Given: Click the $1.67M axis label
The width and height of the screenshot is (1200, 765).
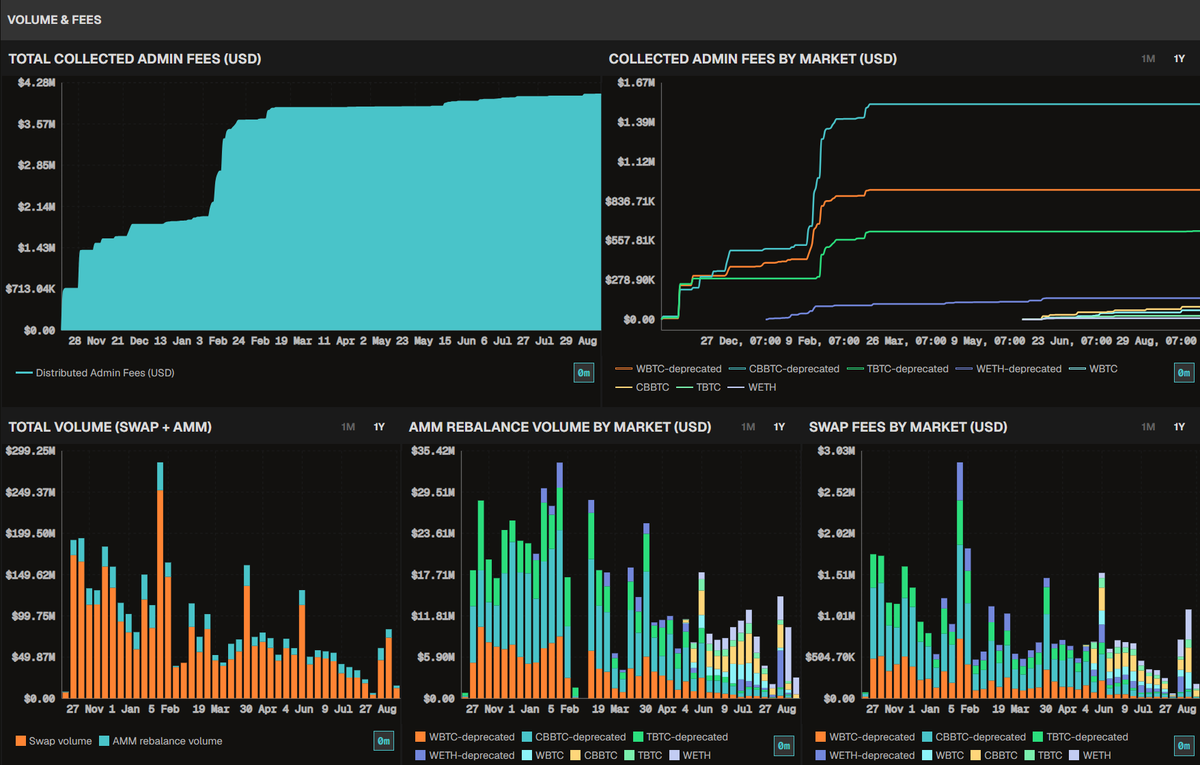Looking at the screenshot, I should [x=637, y=83].
